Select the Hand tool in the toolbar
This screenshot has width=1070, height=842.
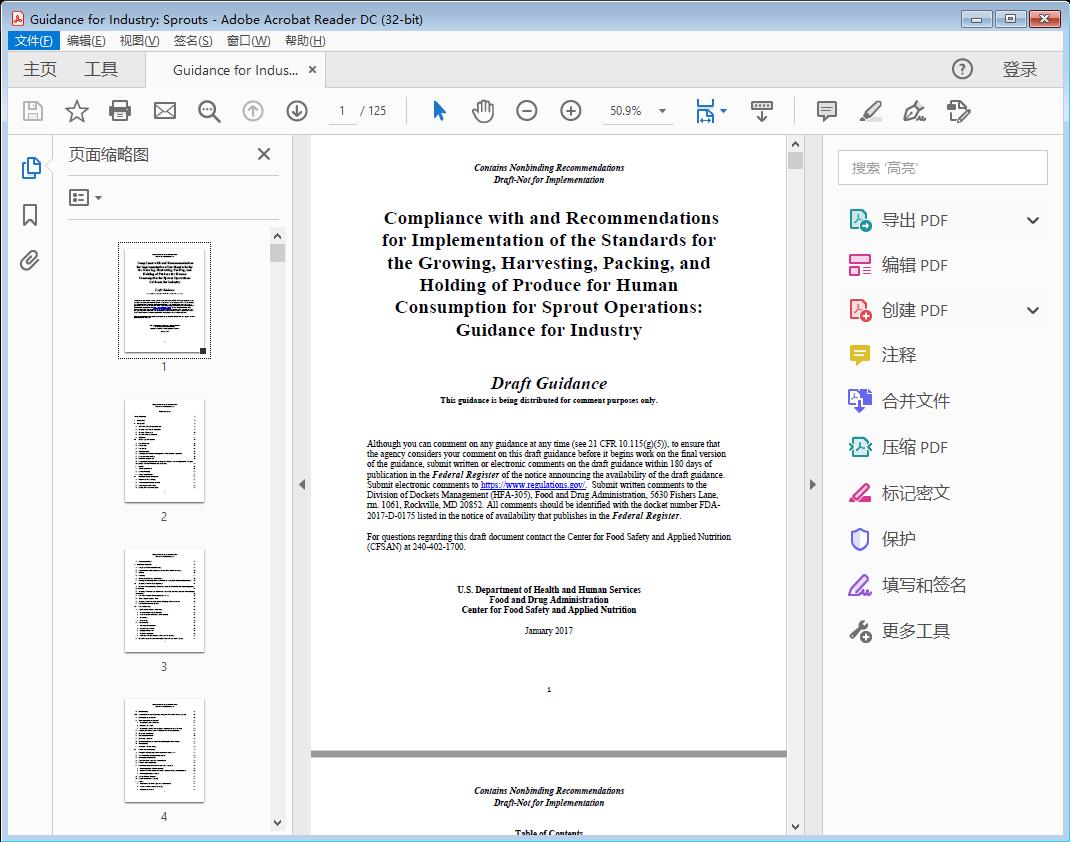[x=483, y=111]
